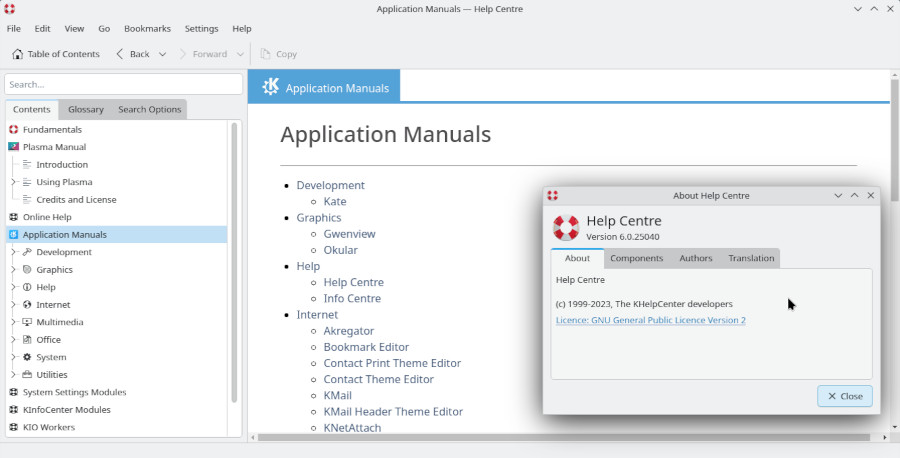Click the KDE logo in page header
Image resolution: width=900 pixels, height=458 pixels.
click(270, 87)
